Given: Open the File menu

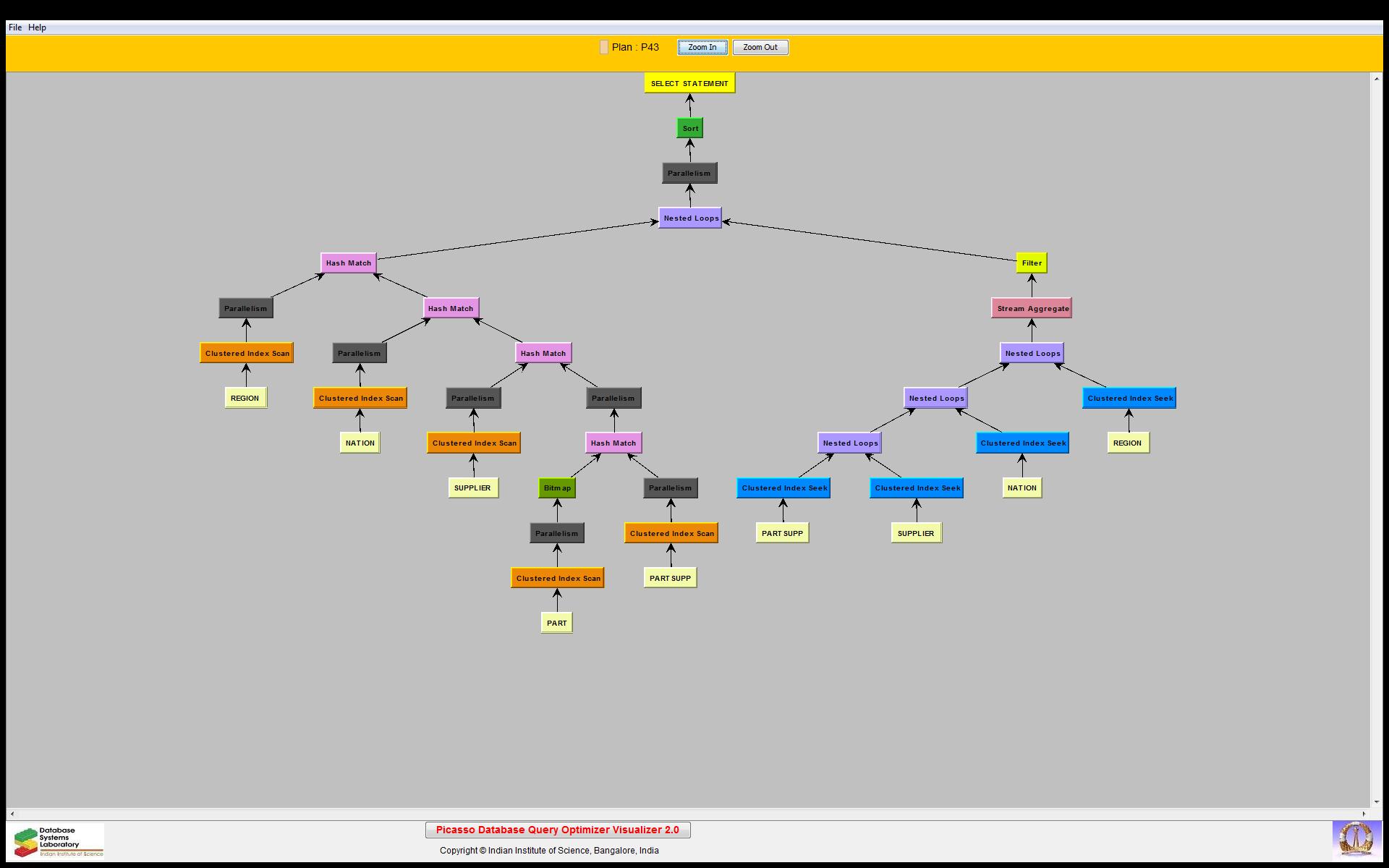Looking at the screenshot, I should coord(14,27).
